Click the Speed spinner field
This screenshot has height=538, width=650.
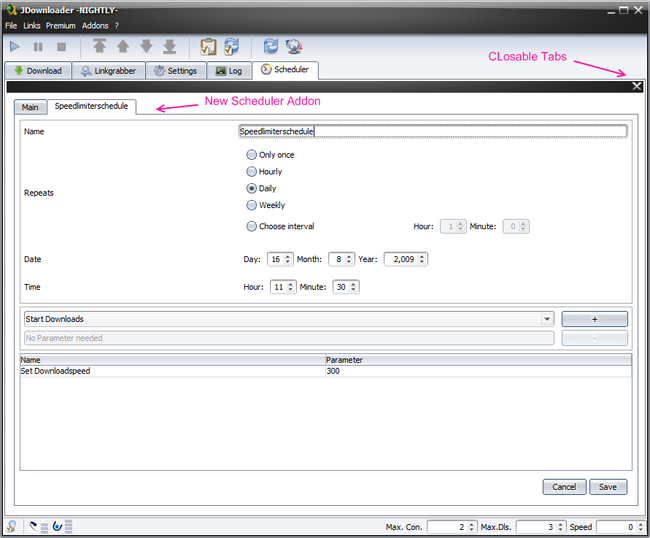pyautogui.click(x=621, y=527)
